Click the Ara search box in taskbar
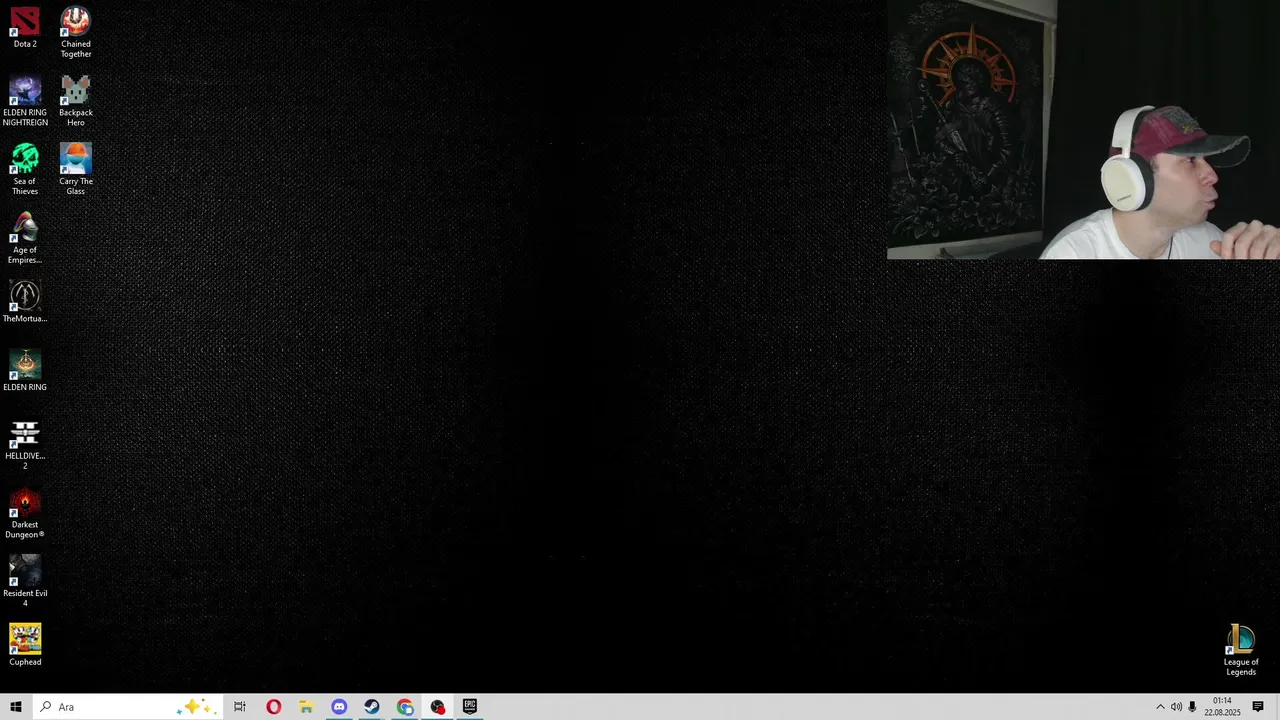 pos(126,707)
